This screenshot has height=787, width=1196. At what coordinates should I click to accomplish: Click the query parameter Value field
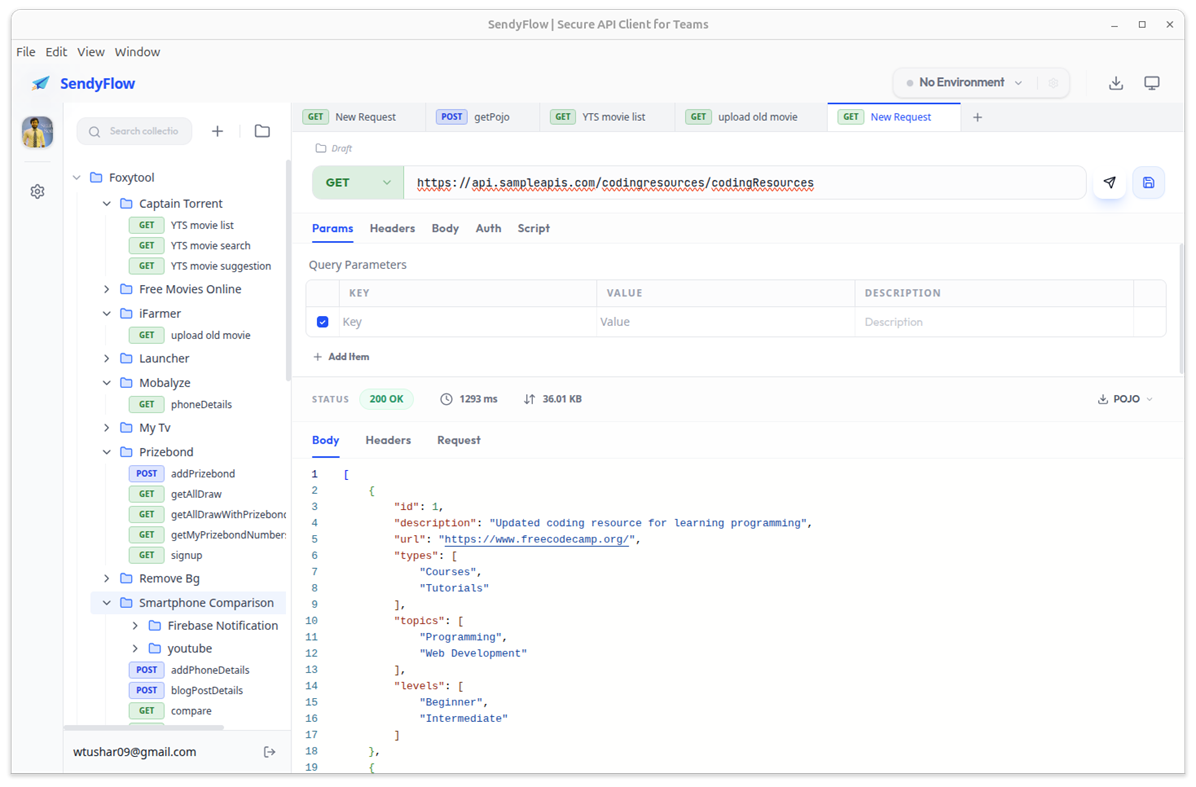pos(725,322)
